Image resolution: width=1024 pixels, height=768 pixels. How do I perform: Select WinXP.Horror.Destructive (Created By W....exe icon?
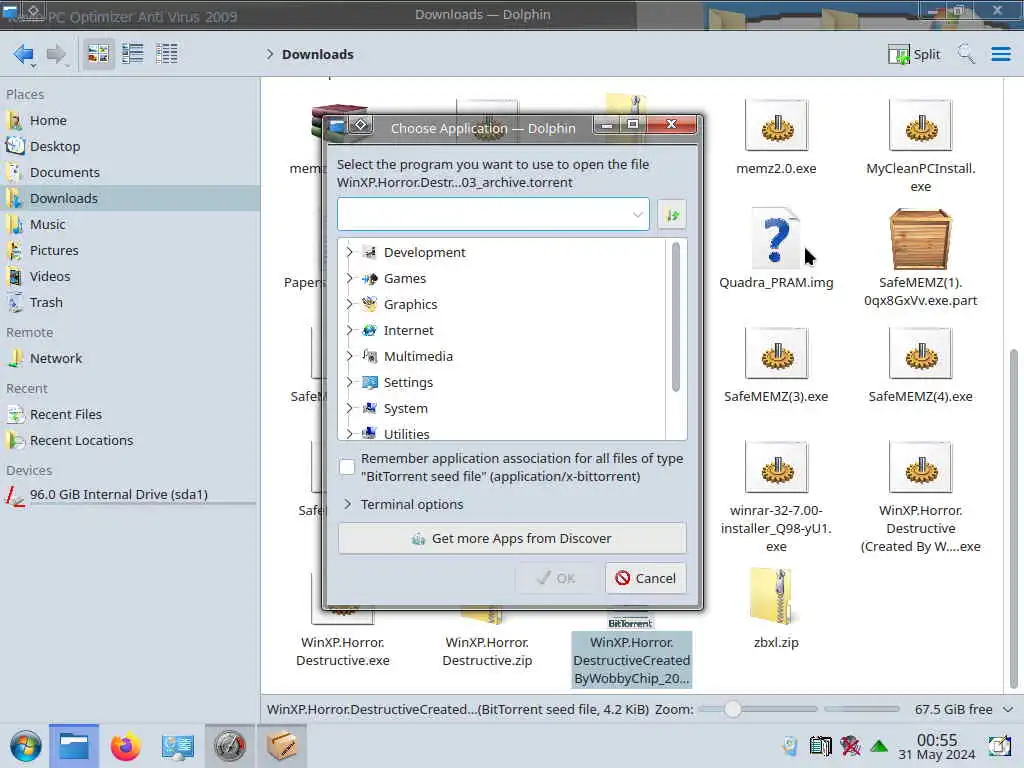tap(920, 467)
